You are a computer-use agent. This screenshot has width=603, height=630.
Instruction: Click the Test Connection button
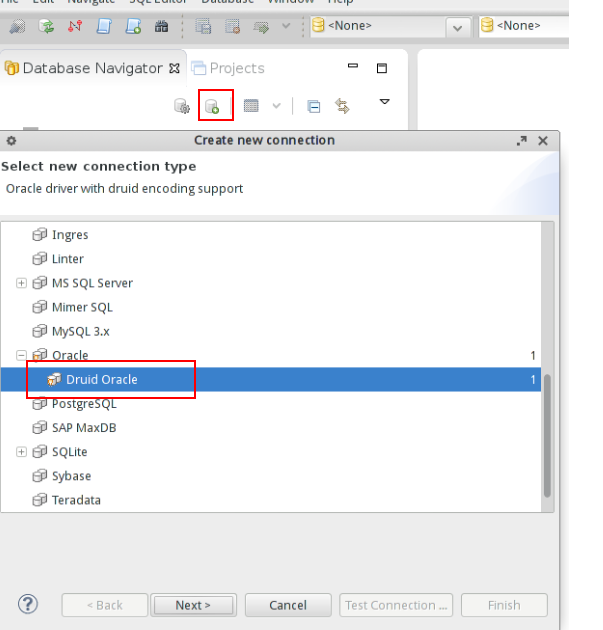[396, 605]
